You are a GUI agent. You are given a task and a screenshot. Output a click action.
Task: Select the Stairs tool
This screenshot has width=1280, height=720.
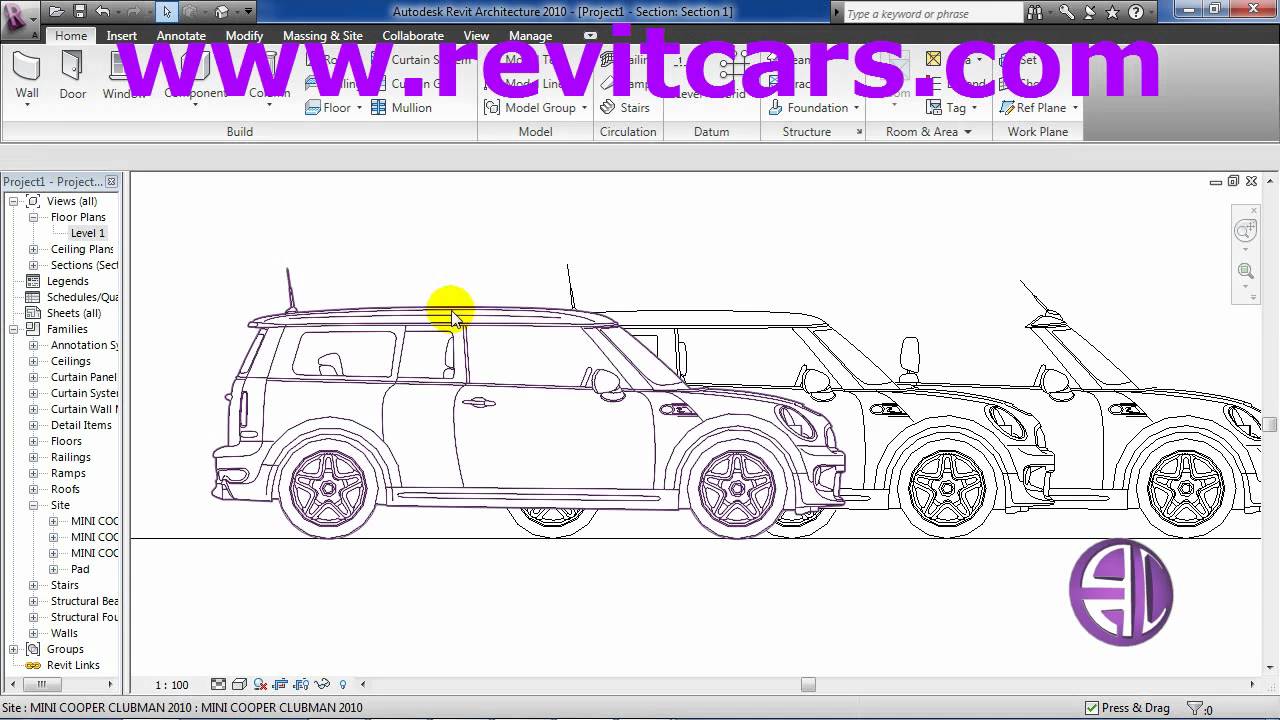coord(625,108)
